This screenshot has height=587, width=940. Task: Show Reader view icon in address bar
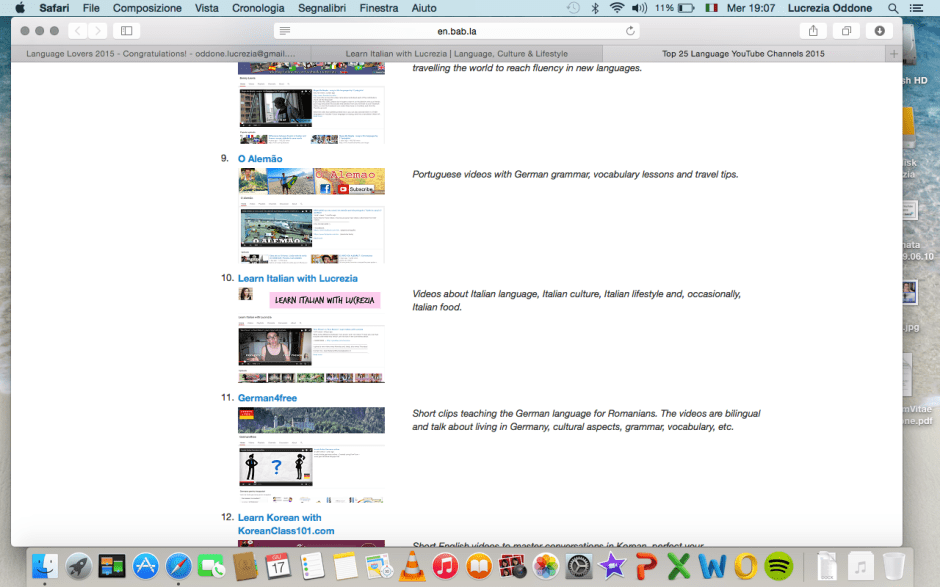[x=286, y=31]
